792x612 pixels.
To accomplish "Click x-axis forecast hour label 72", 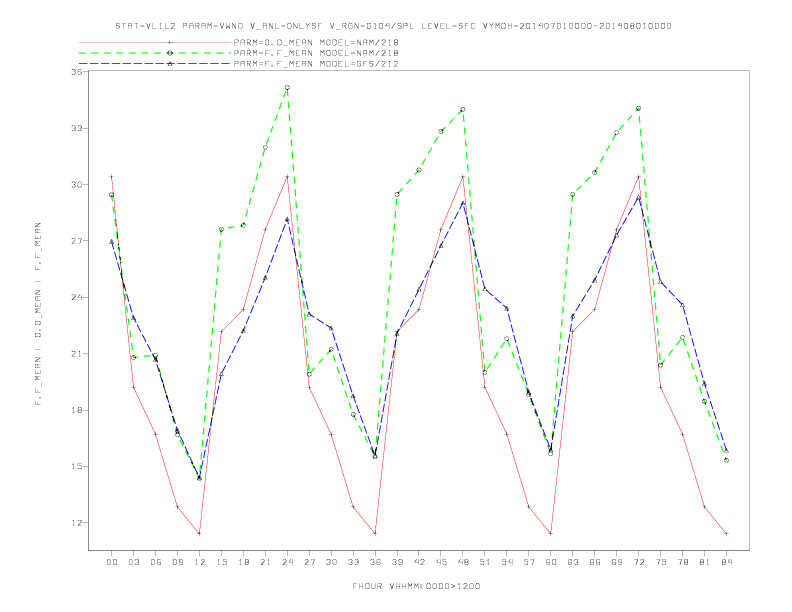I will coord(638,562).
